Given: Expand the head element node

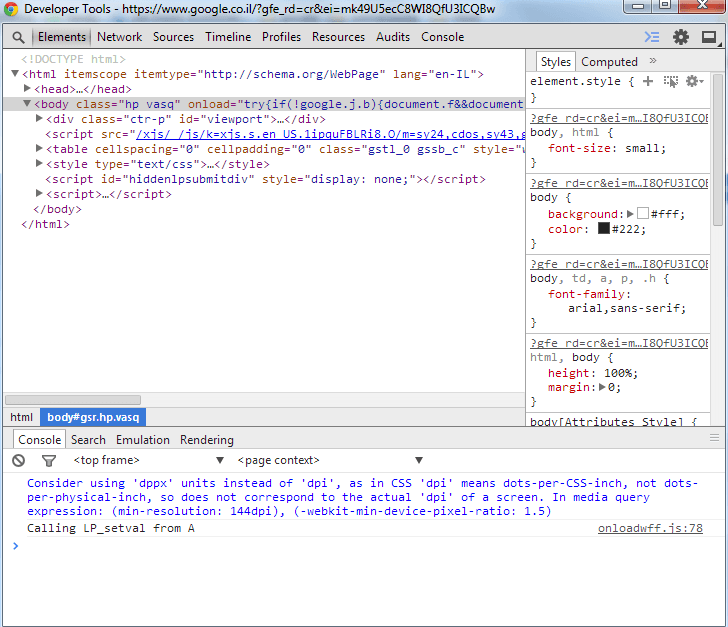Looking at the screenshot, I should click(27, 88).
